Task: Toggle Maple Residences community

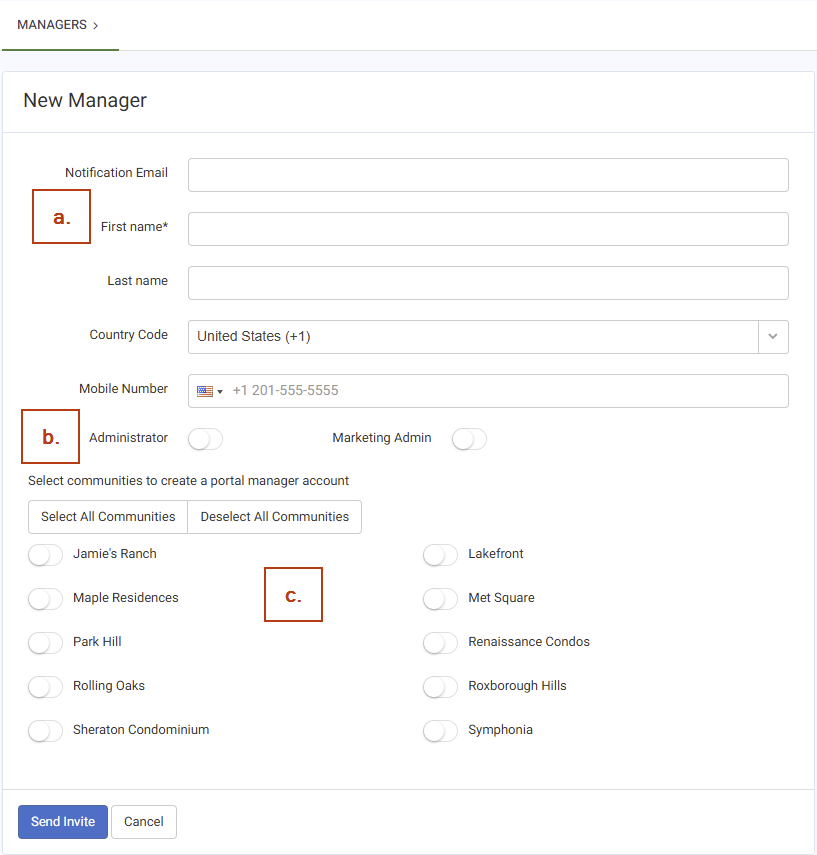Action: click(45, 599)
